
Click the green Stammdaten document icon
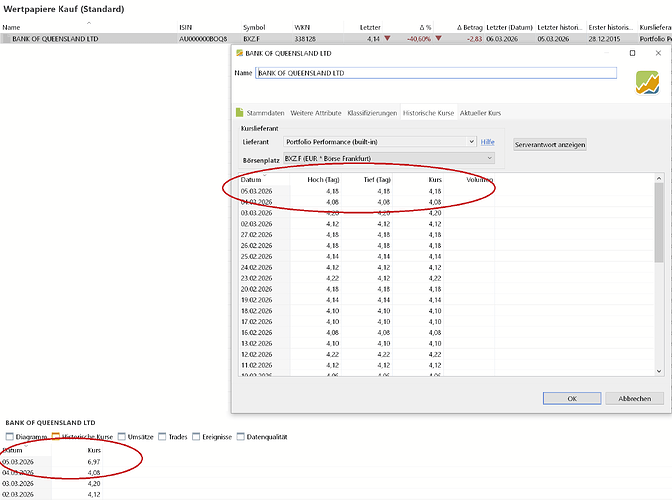point(240,112)
